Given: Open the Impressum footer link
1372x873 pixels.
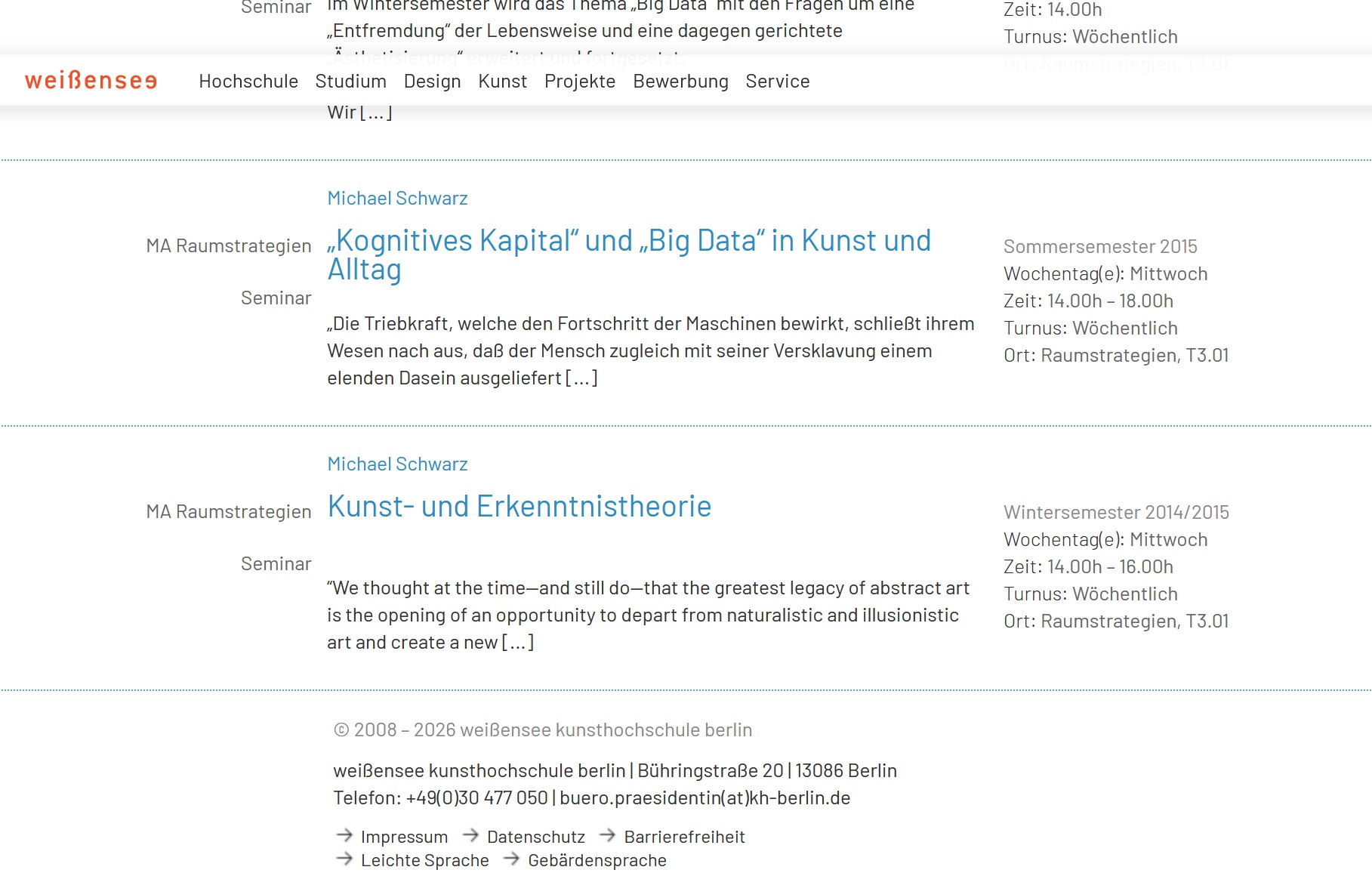Looking at the screenshot, I should point(404,837).
